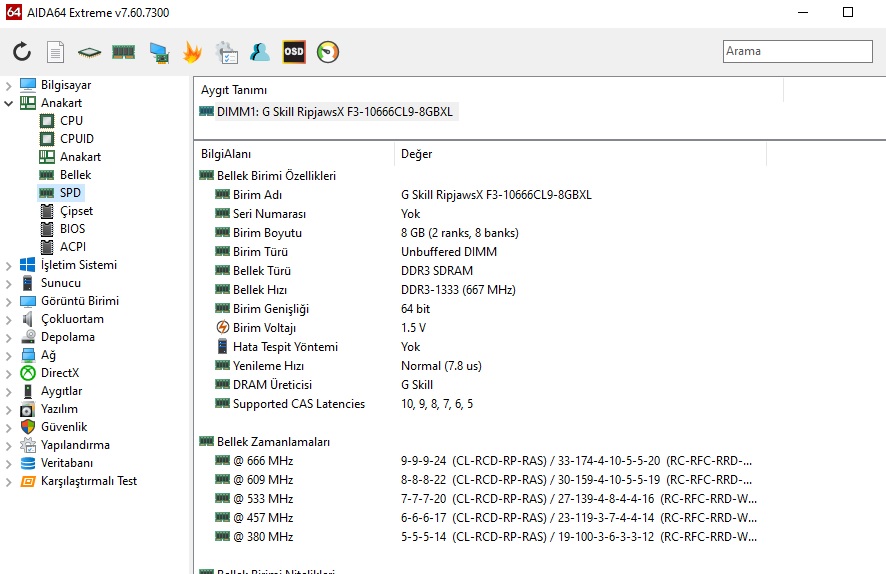Select the DIMM1 G Skill RipjawsX device row
Image resolution: width=886 pixels, height=574 pixels.
pyautogui.click(x=327, y=112)
